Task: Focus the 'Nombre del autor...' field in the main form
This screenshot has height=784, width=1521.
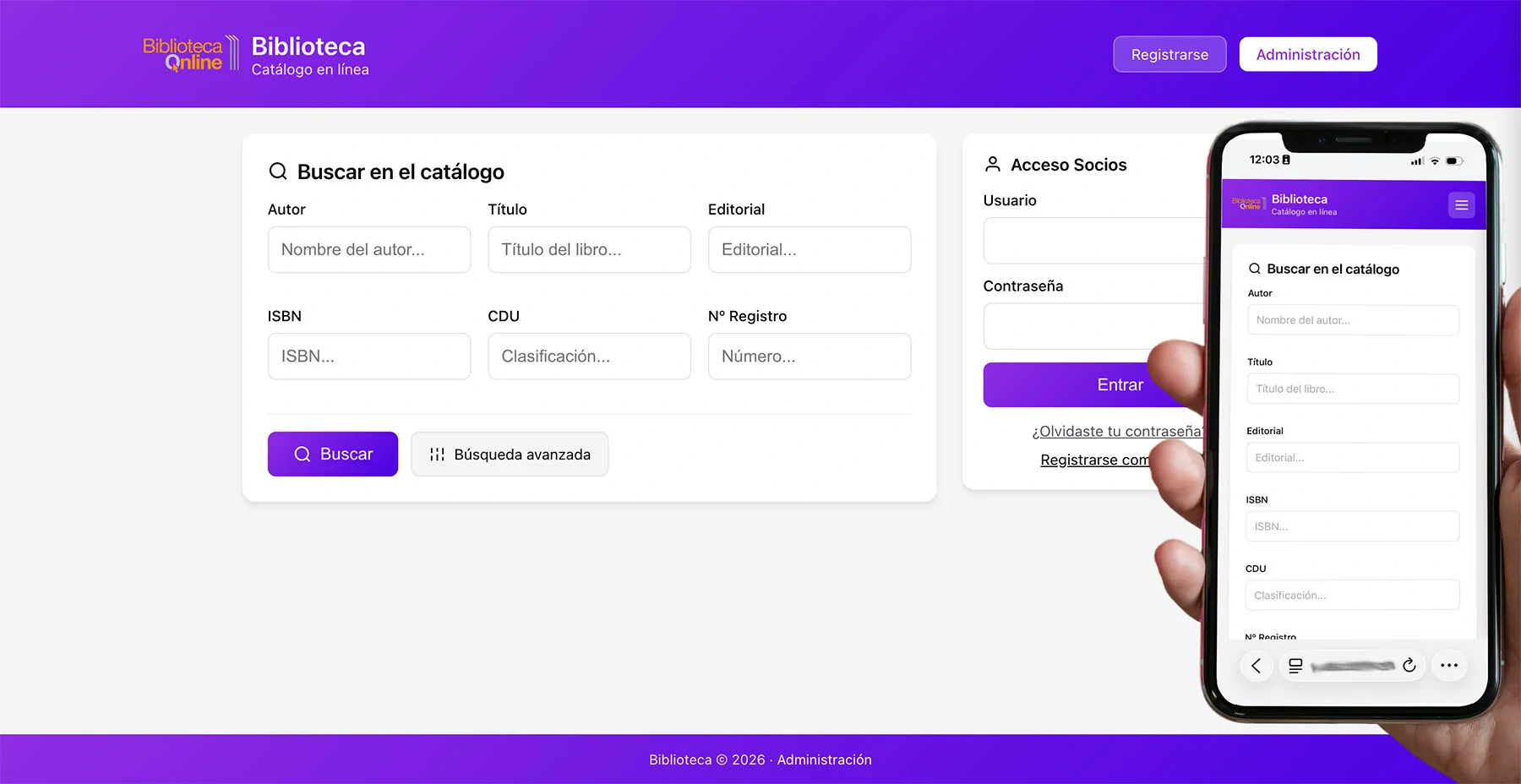Action: (369, 250)
